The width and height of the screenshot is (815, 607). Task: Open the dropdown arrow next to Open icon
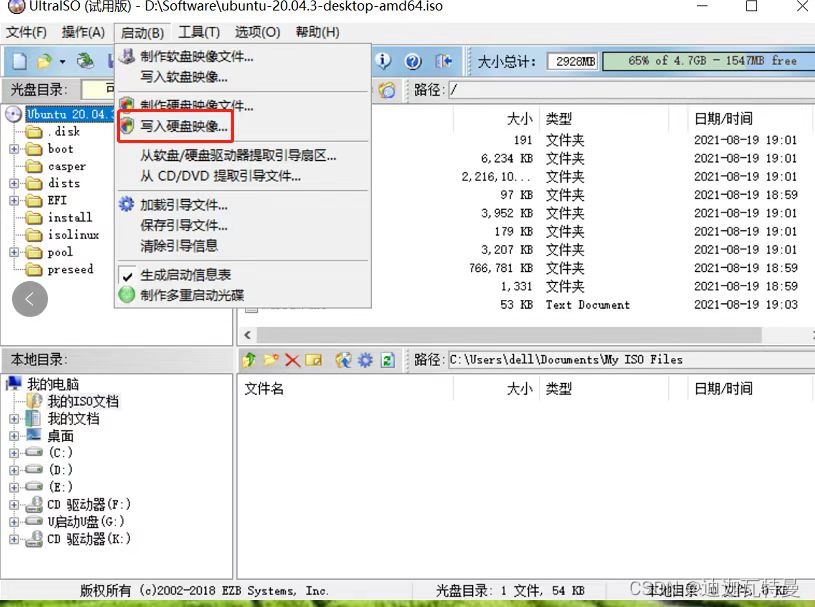(x=62, y=62)
